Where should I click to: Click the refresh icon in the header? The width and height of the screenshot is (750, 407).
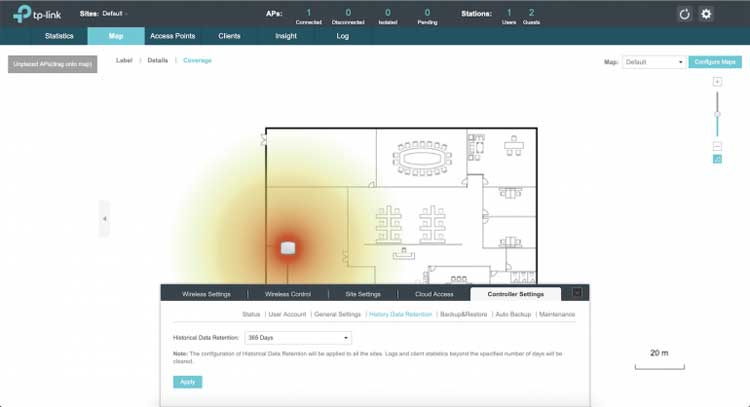click(685, 14)
